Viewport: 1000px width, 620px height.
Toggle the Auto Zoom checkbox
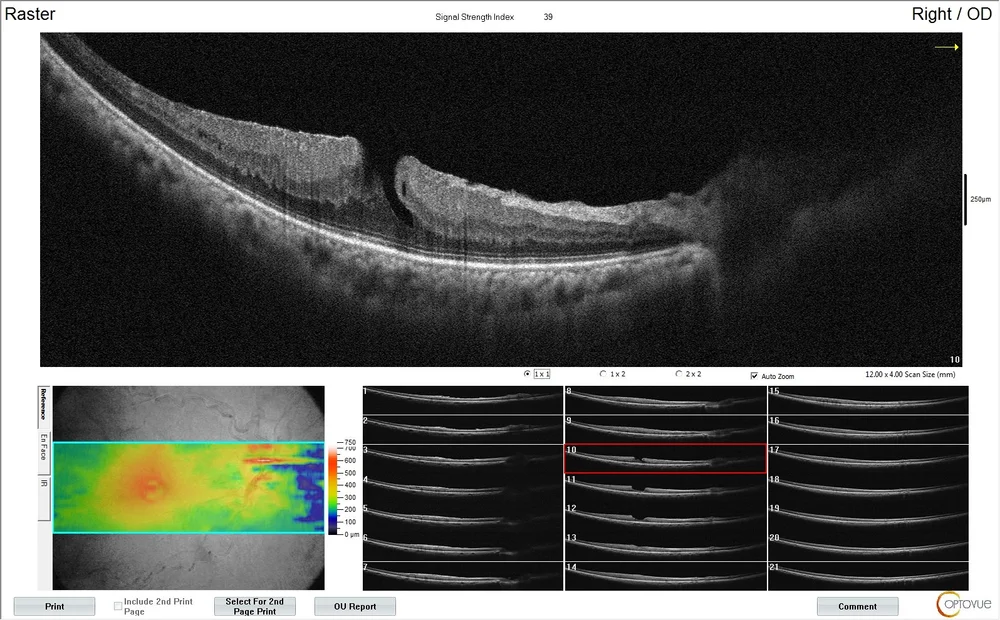click(754, 376)
